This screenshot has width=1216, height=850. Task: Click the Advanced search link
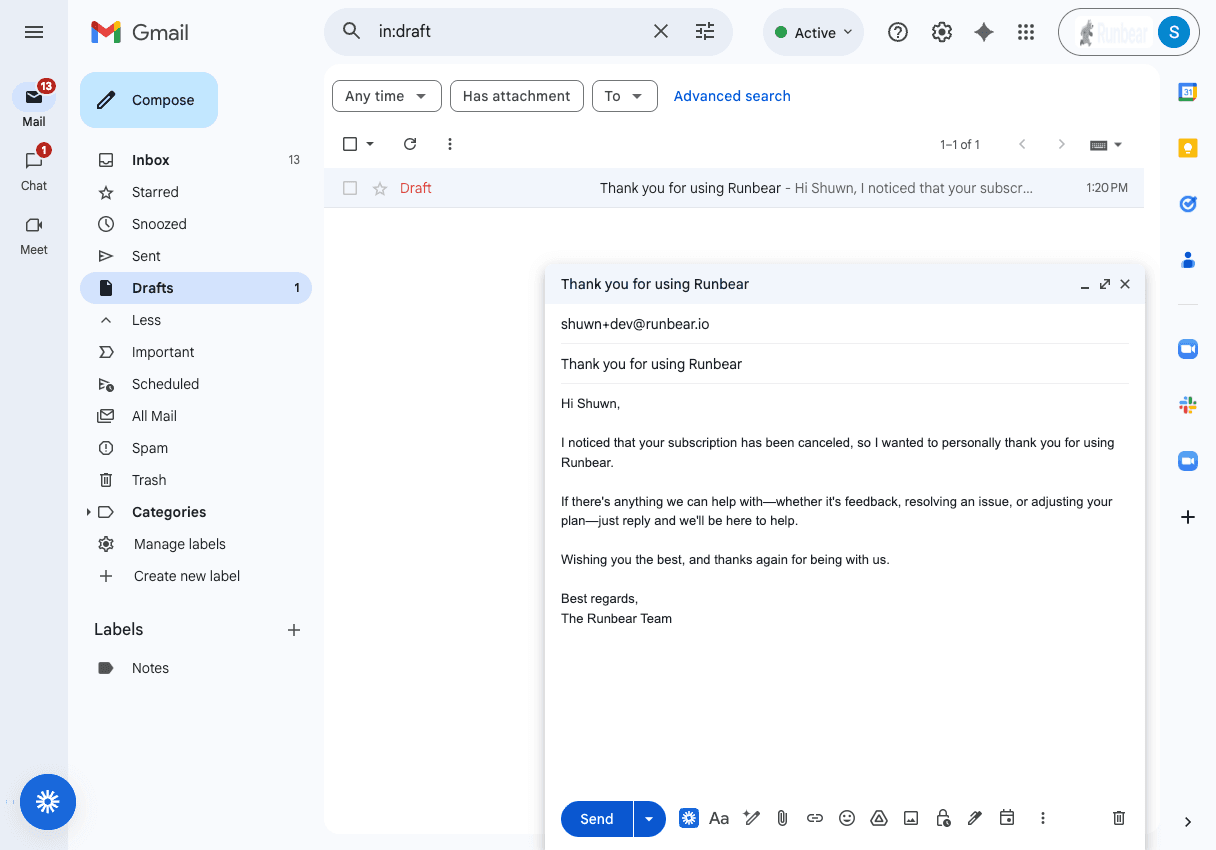click(x=732, y=96)
